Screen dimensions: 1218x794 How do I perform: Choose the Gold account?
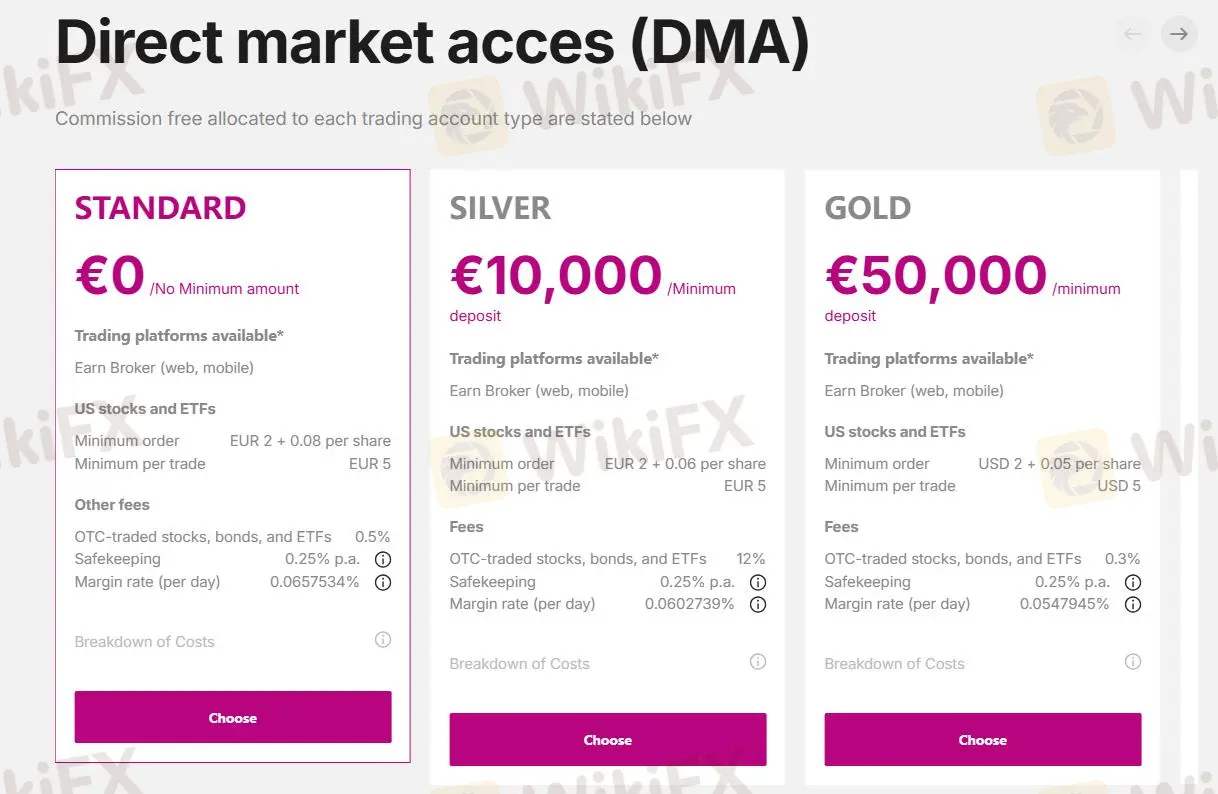[983, 739]
